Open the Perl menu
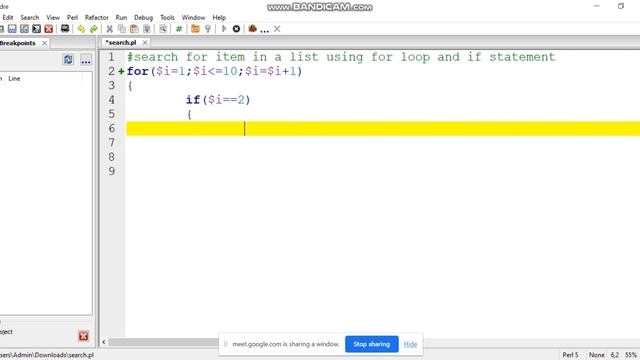 [72, 18]
